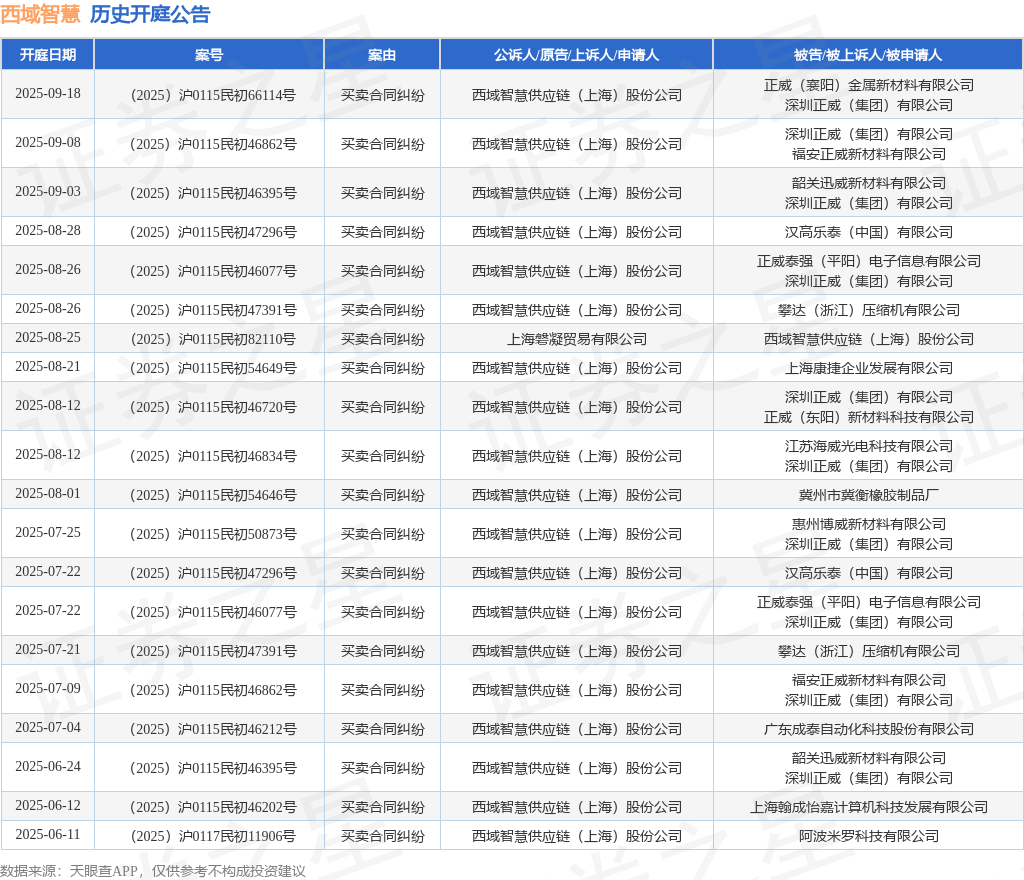Click 汉高乐泰（中国）有限公司 in 2025-08-28 row
This screenshot has width=1024, height=880.
point(869,232)
